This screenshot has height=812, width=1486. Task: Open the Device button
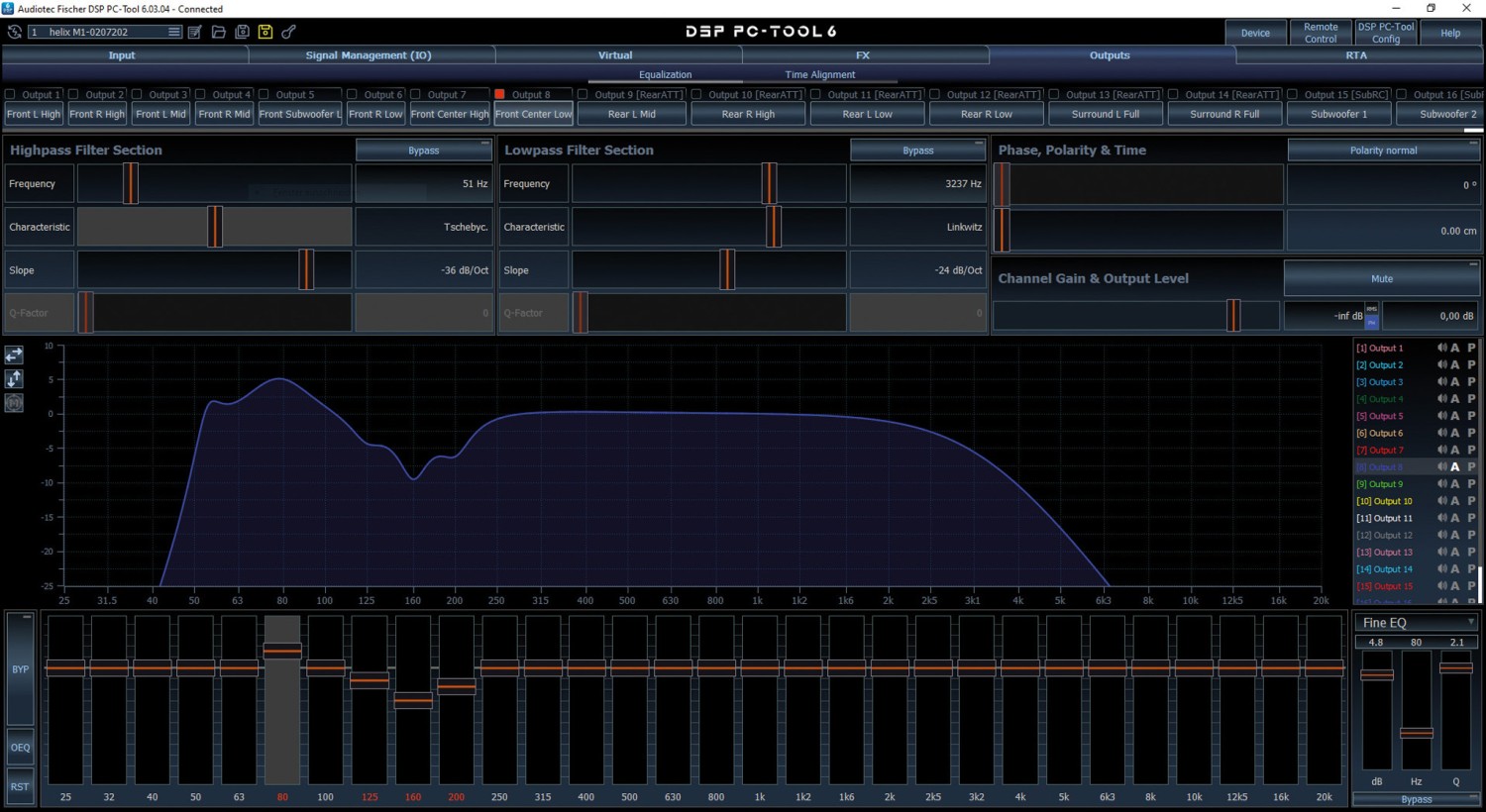pos(1255,33)
